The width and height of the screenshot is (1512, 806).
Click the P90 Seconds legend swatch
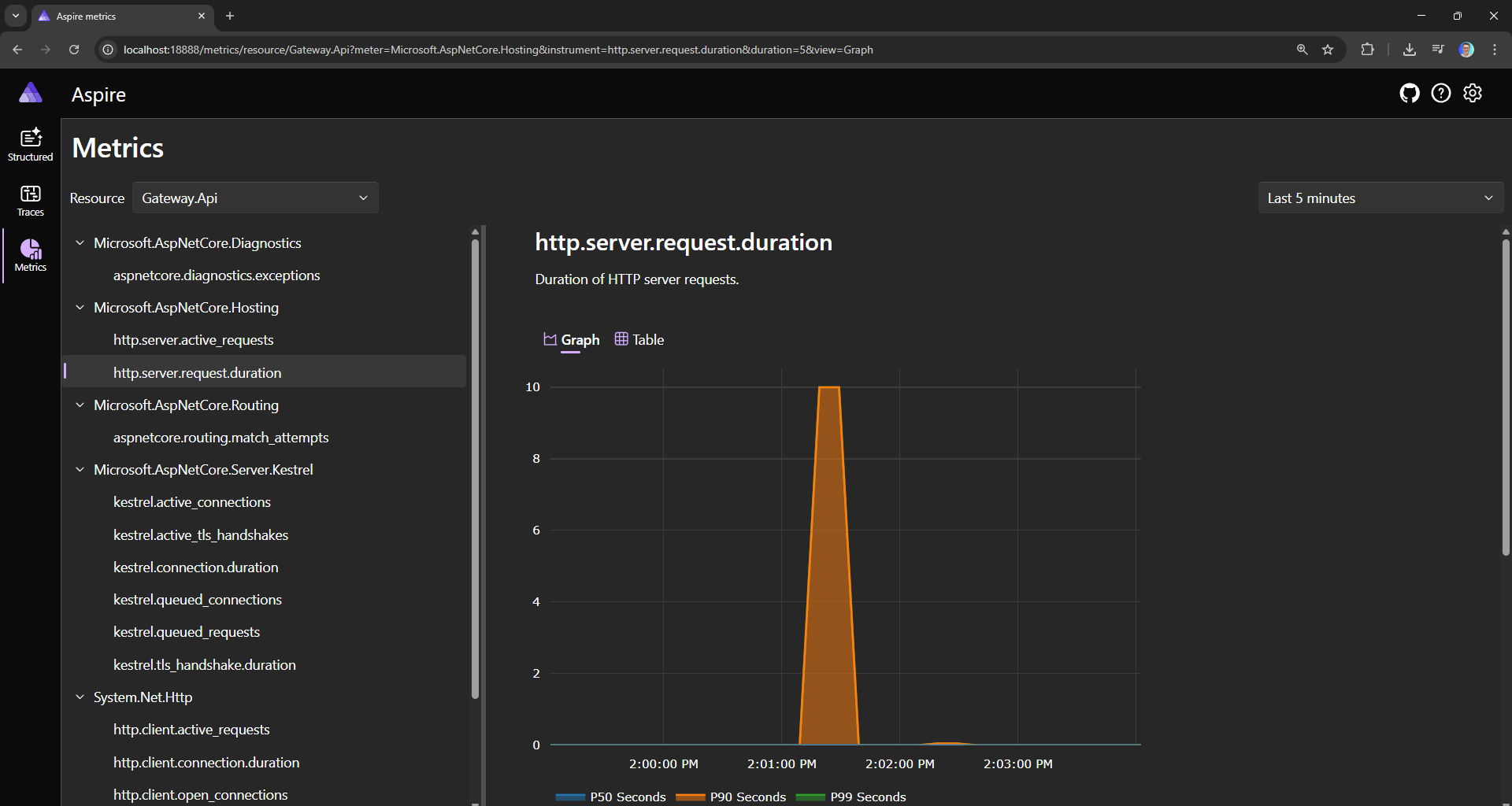(690, 797)
